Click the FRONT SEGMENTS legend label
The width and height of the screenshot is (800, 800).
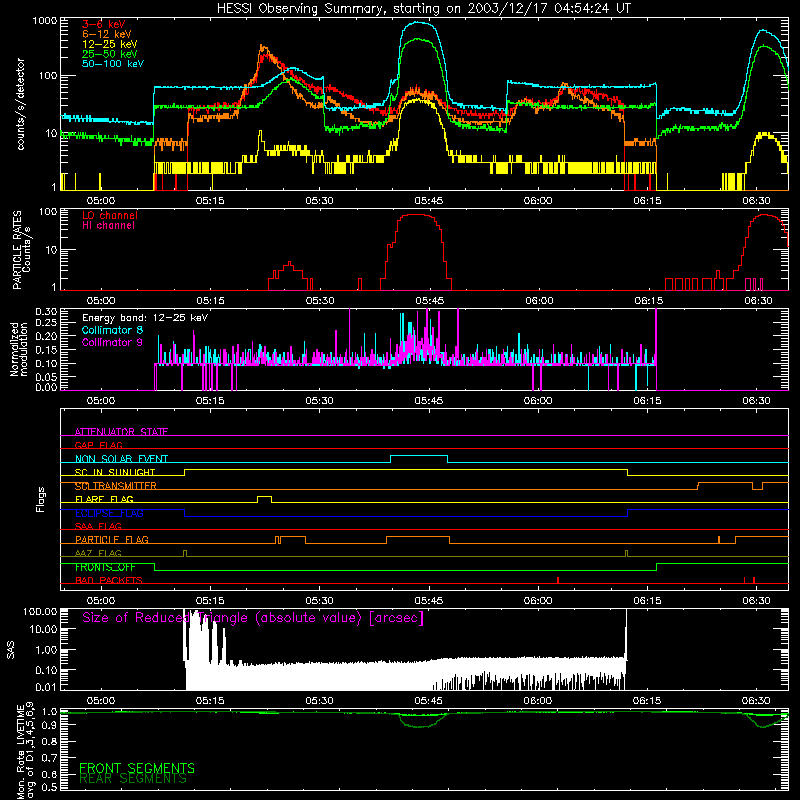137,768
